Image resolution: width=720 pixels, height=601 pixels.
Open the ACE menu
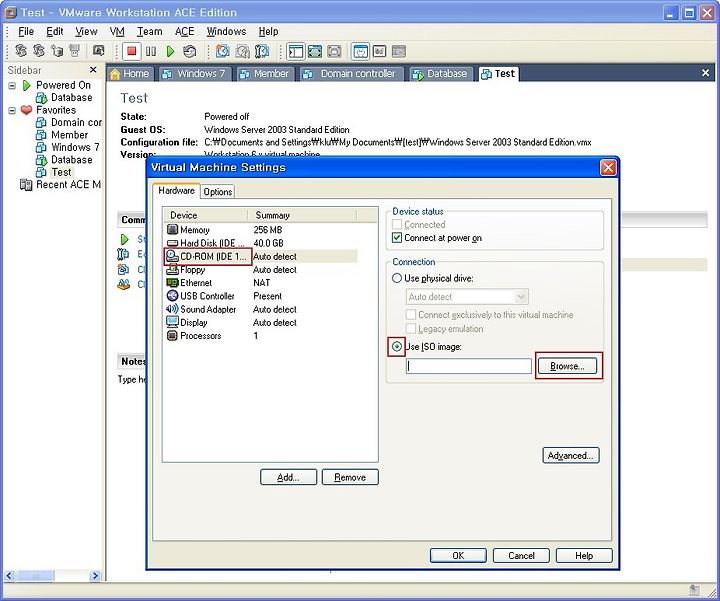coord(185,31)
